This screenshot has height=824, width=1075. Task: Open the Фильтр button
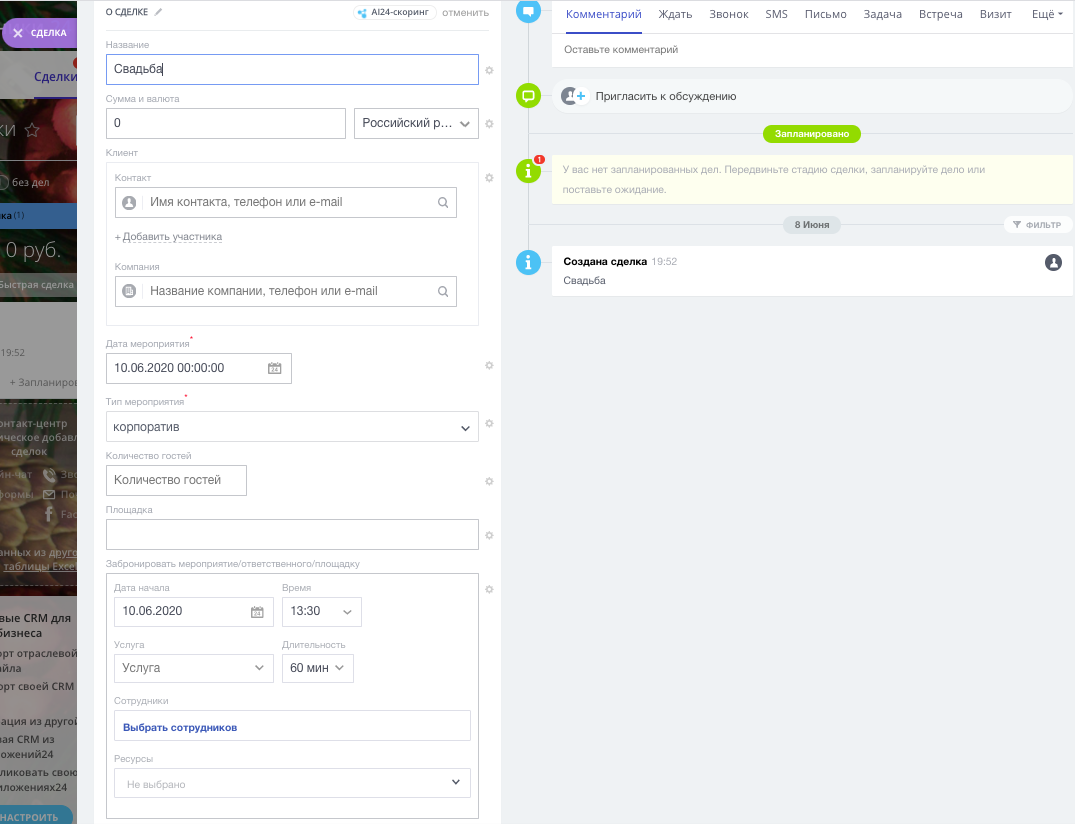pyautogui.click(x=1037, y=225)
